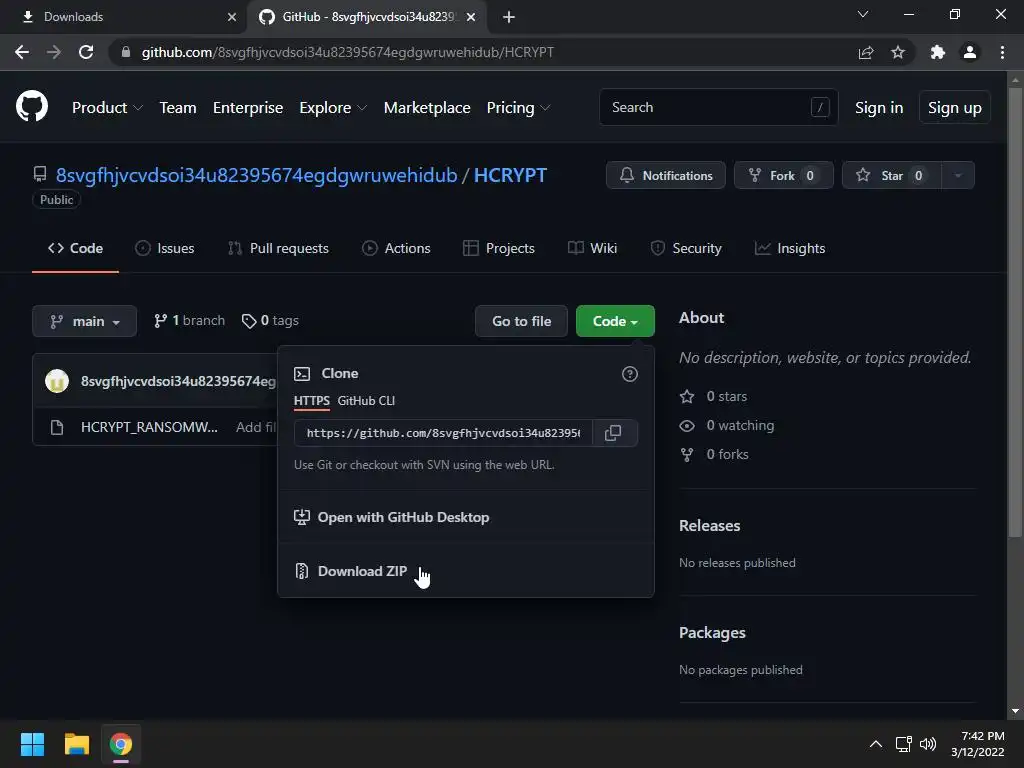Copy the clone URL with copy icon
1024x768 pixels.
[x=613, y=433]
